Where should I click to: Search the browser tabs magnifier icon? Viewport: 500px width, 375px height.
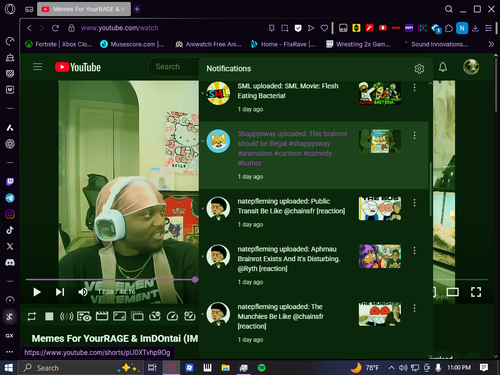click(x=449, y=9)
